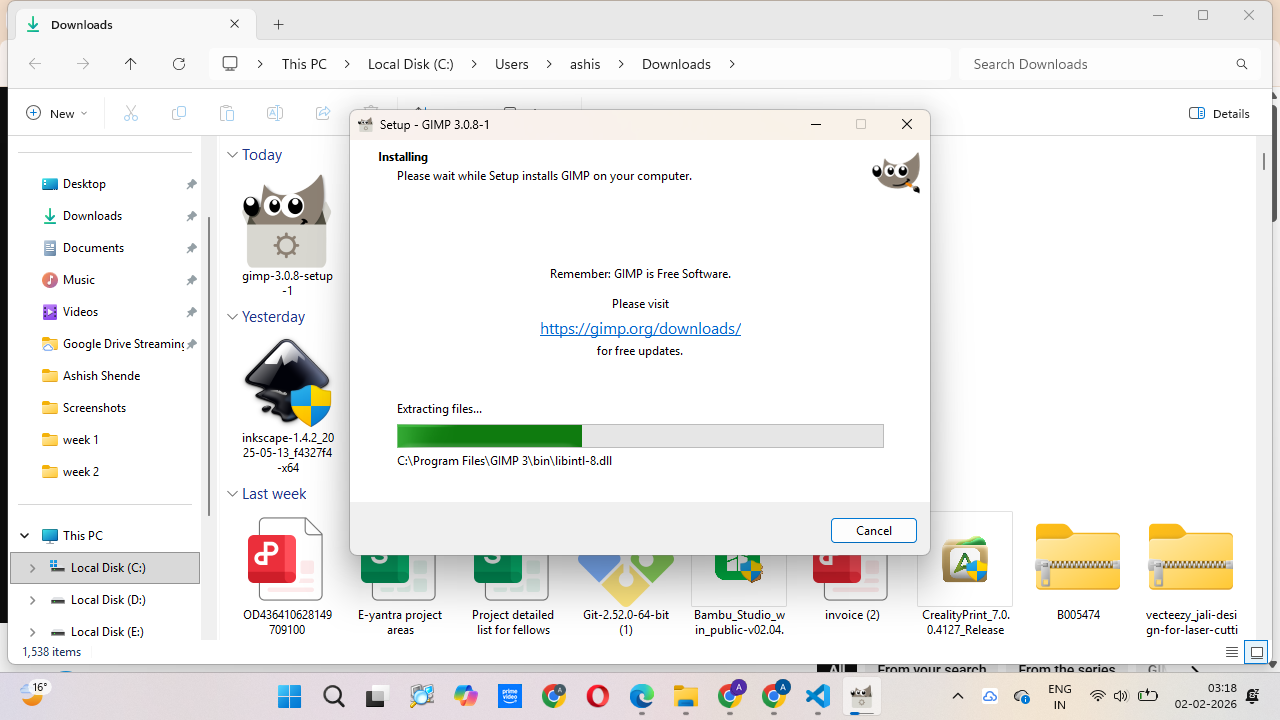This screenshot has width=1280, height=720.
Task: Click the GIMP Setup title bar icon
Action: [366, 125]
